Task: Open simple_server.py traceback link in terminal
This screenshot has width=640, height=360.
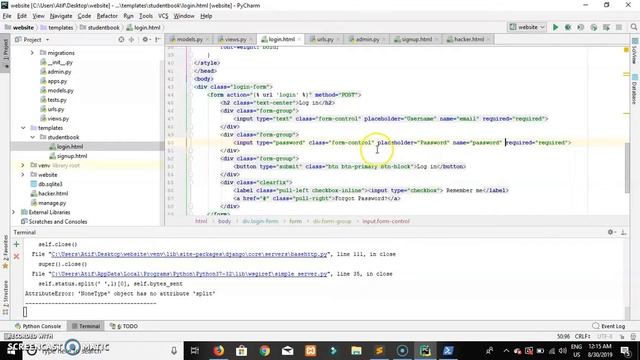Action: click(189, 274)
